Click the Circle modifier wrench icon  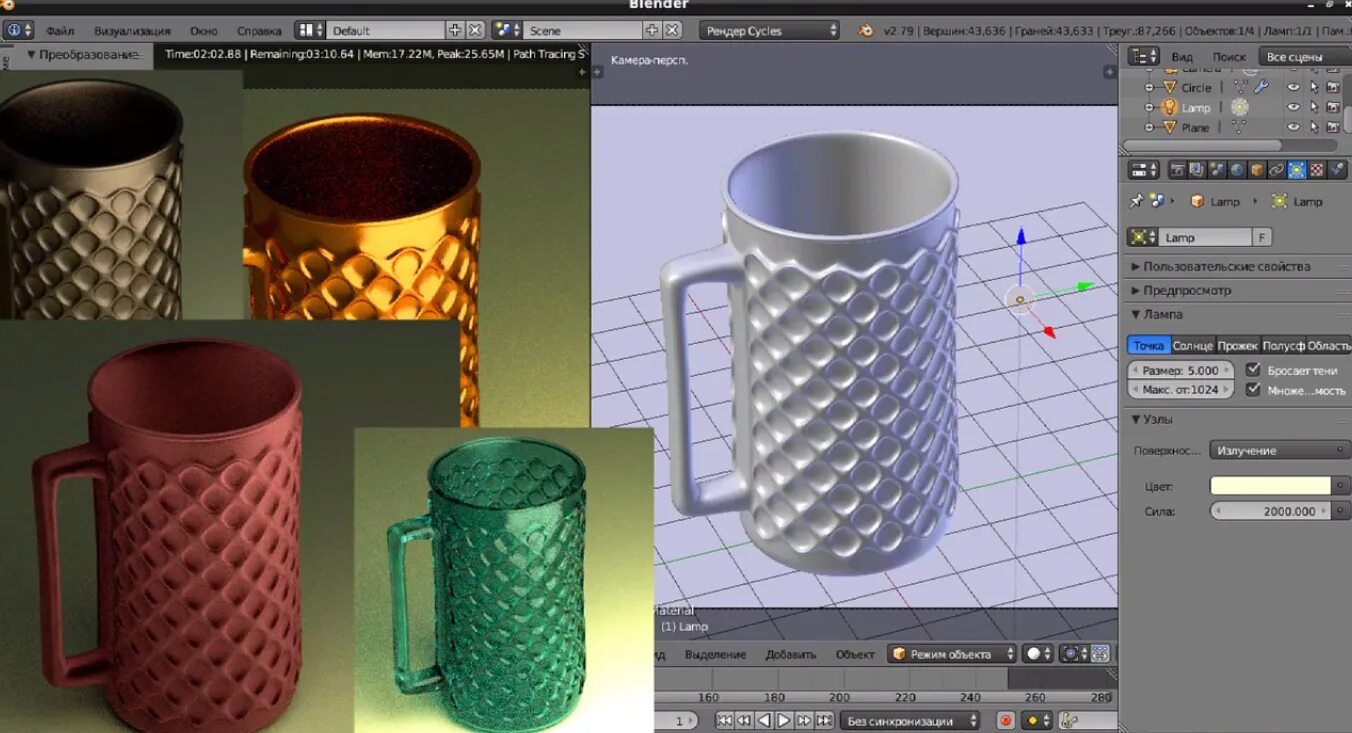click(1261, 87)
